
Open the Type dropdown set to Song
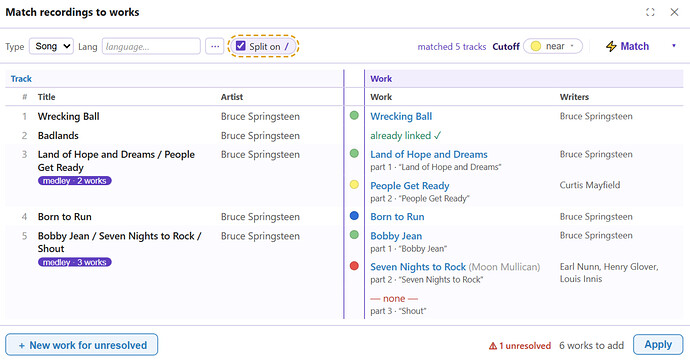click(x=51, y=46)
